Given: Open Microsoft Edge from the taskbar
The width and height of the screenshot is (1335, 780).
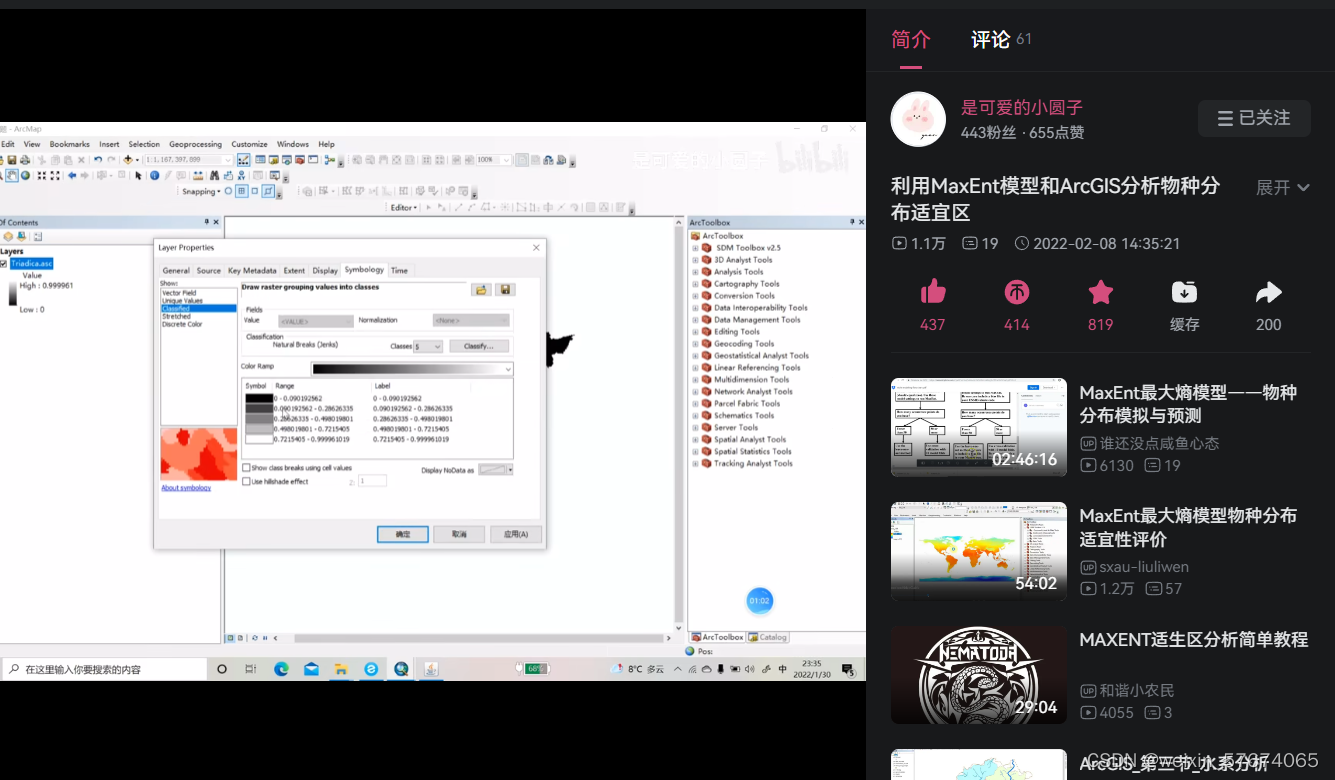Looking at the screenshot, I should point(281,669).
